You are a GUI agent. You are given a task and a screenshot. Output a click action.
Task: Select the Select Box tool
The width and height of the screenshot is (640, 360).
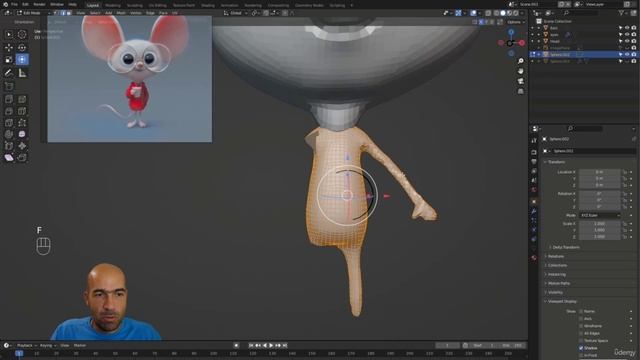9,35
